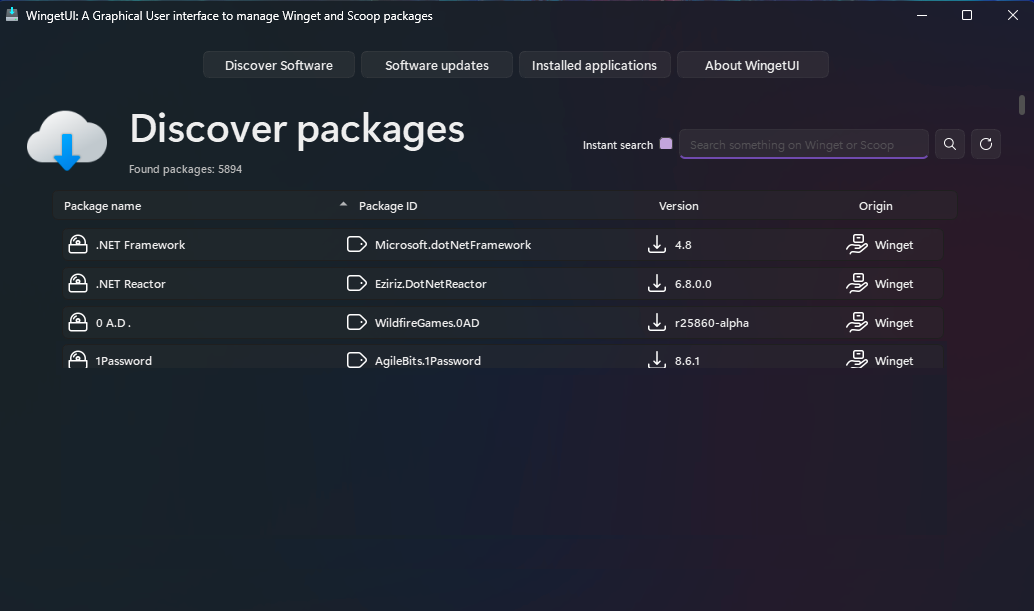Close the WingetUI window

click(x=1013, y=15)
